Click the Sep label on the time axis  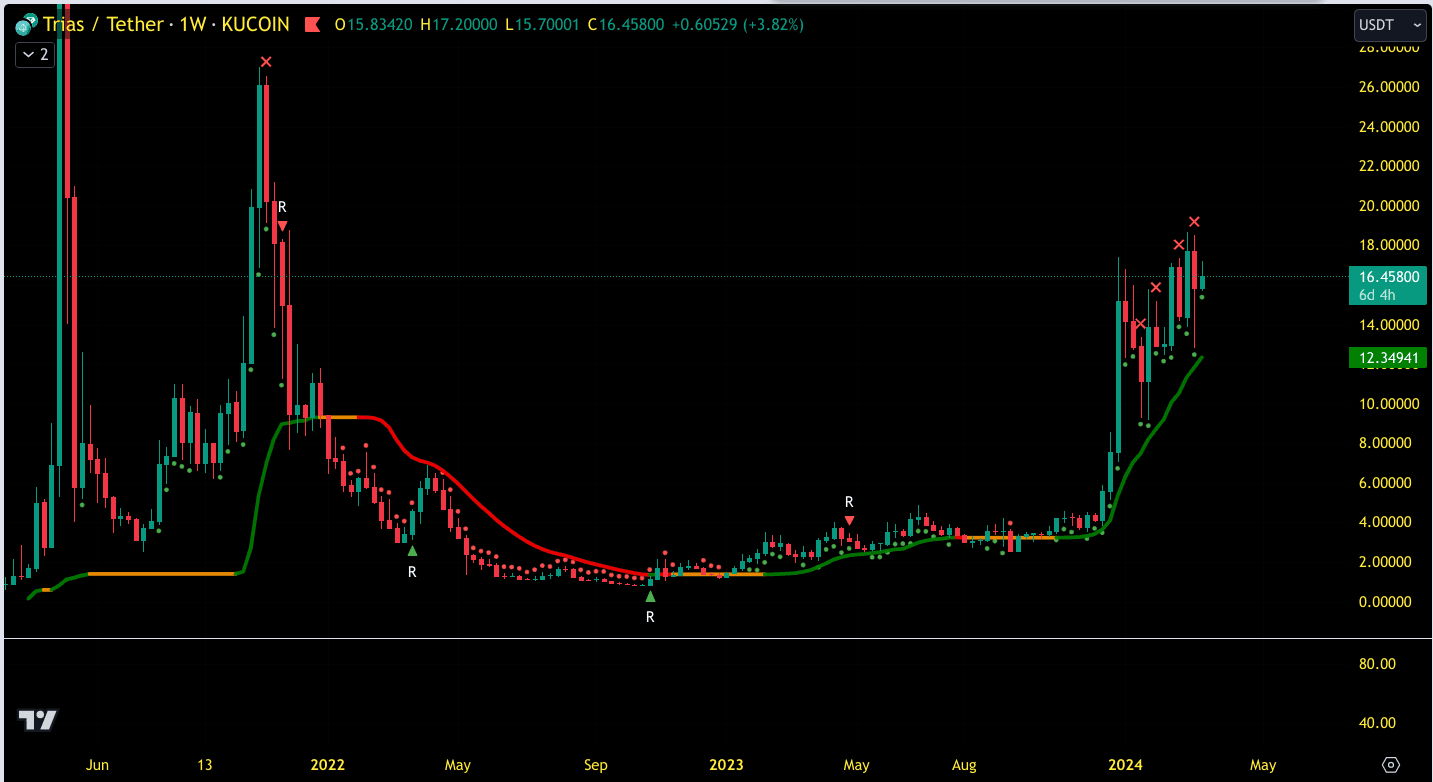(x=595, y=765)
